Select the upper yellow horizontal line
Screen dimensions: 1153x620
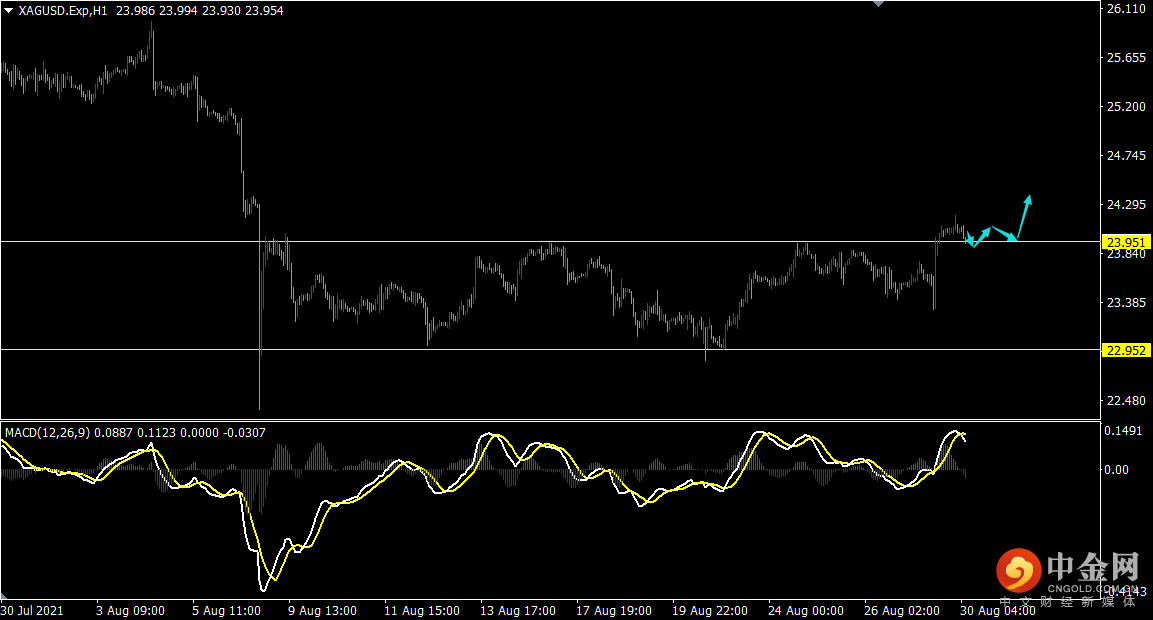550,241
